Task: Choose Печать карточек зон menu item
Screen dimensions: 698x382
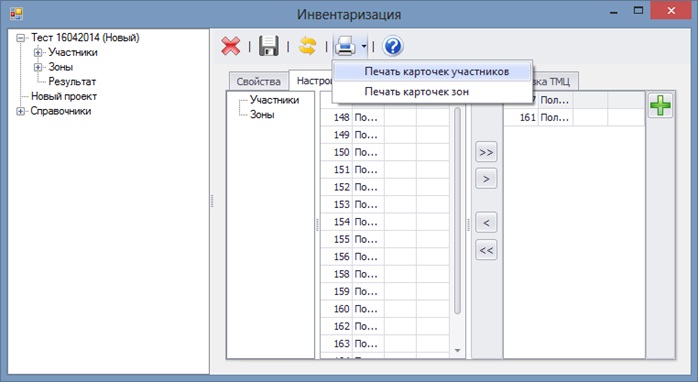Action: coord(432,92)
